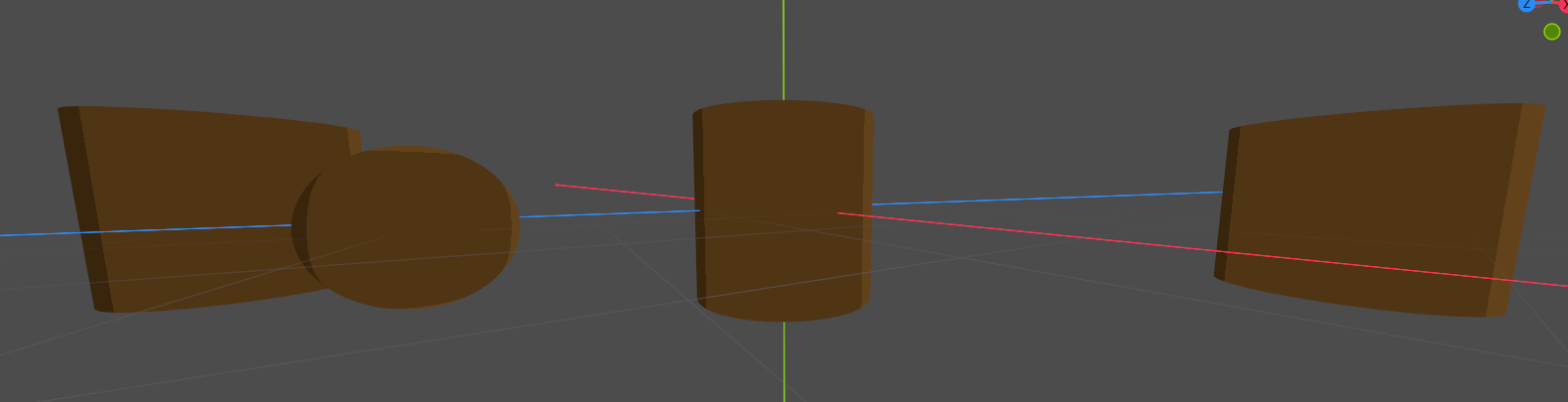
Task: Click the green Y axis gizmo circle
Action: pos(1552,32)
